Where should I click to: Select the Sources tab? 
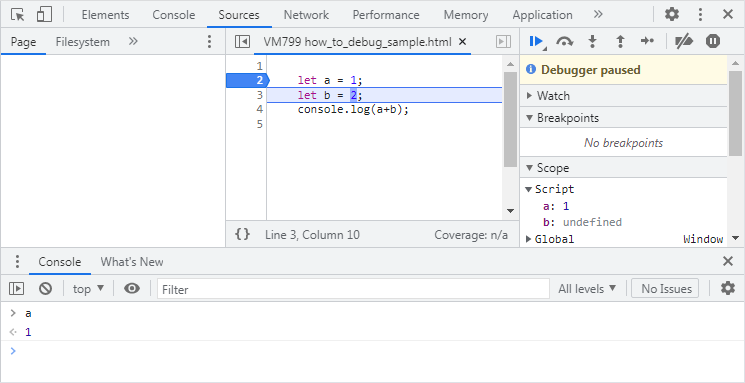coord(239,15)
